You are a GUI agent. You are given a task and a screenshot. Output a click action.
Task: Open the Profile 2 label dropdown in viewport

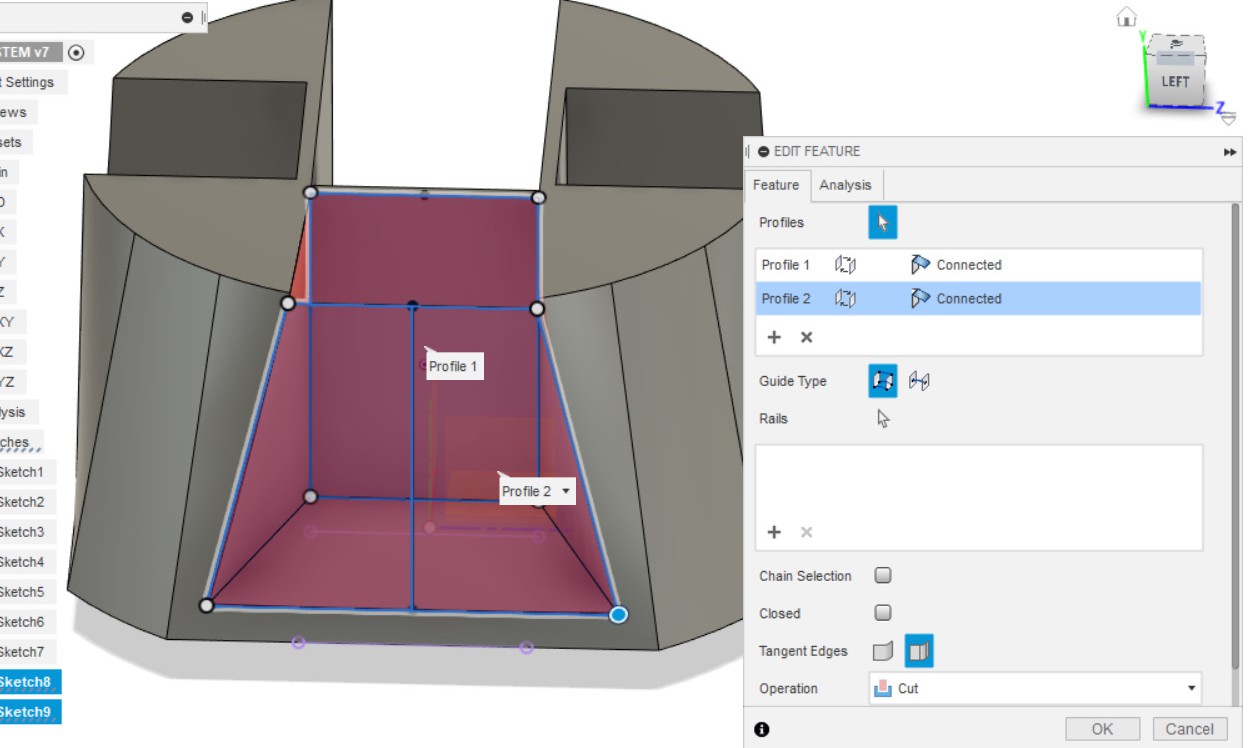(567, 491)
